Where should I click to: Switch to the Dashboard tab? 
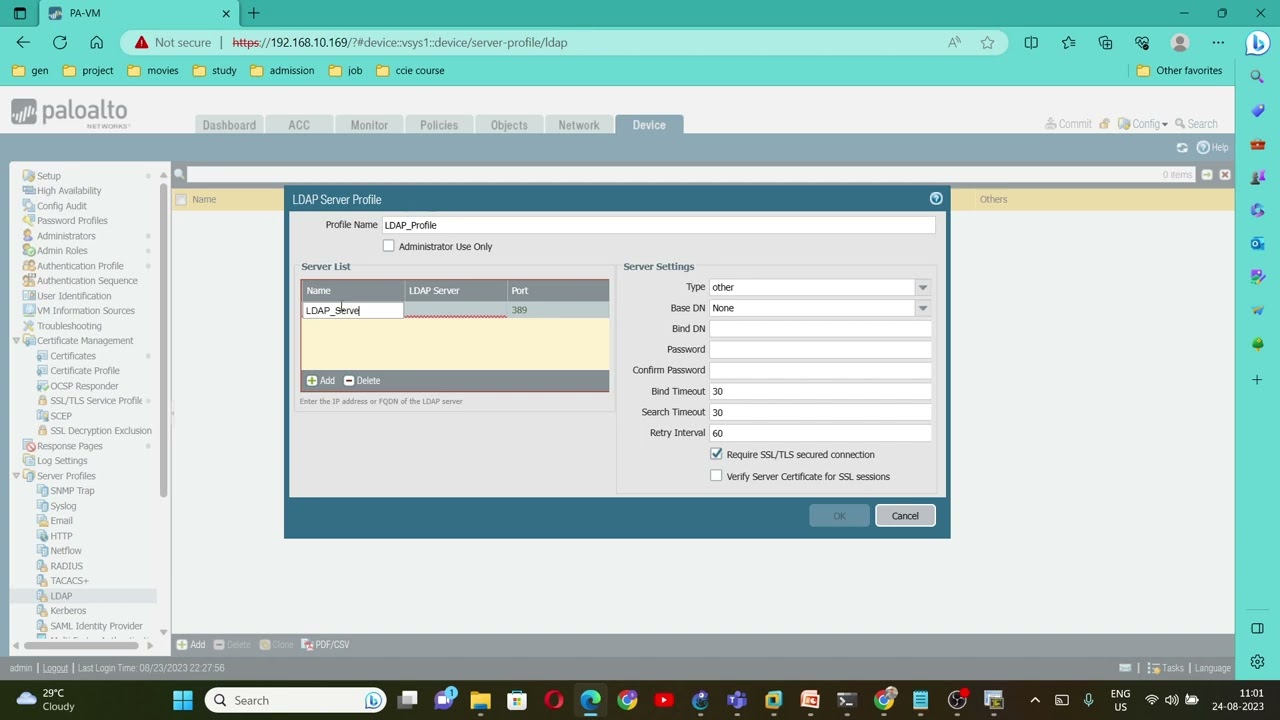229,125
